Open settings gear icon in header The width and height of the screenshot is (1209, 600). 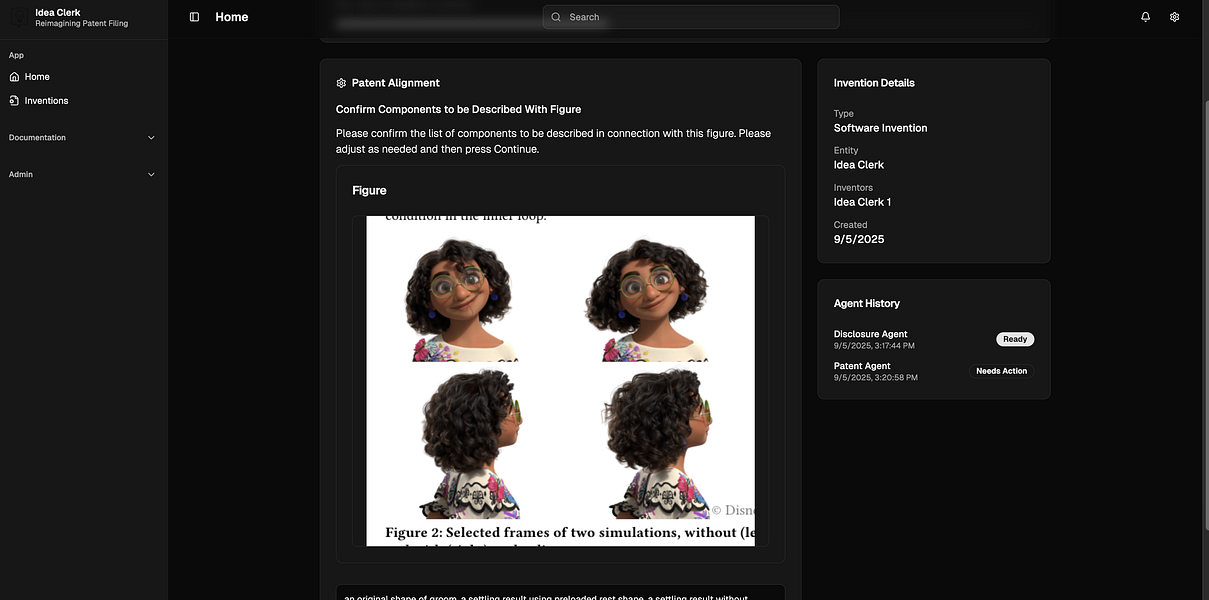[x=1175, y=17]
